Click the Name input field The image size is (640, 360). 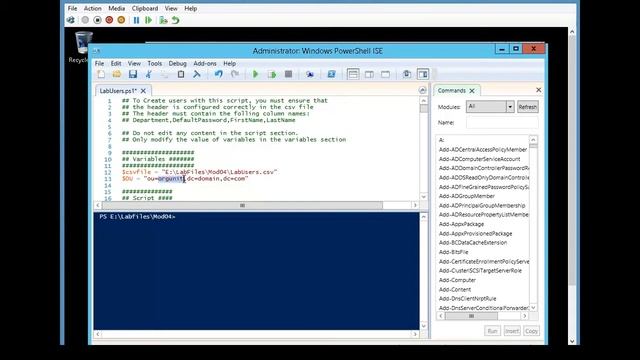coord(502,122)
